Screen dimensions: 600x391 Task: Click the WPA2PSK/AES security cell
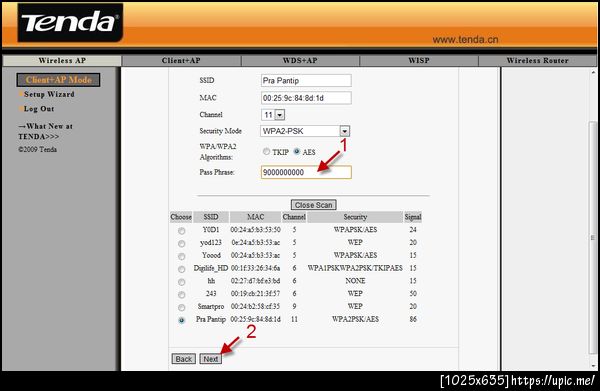coord(355,319)
